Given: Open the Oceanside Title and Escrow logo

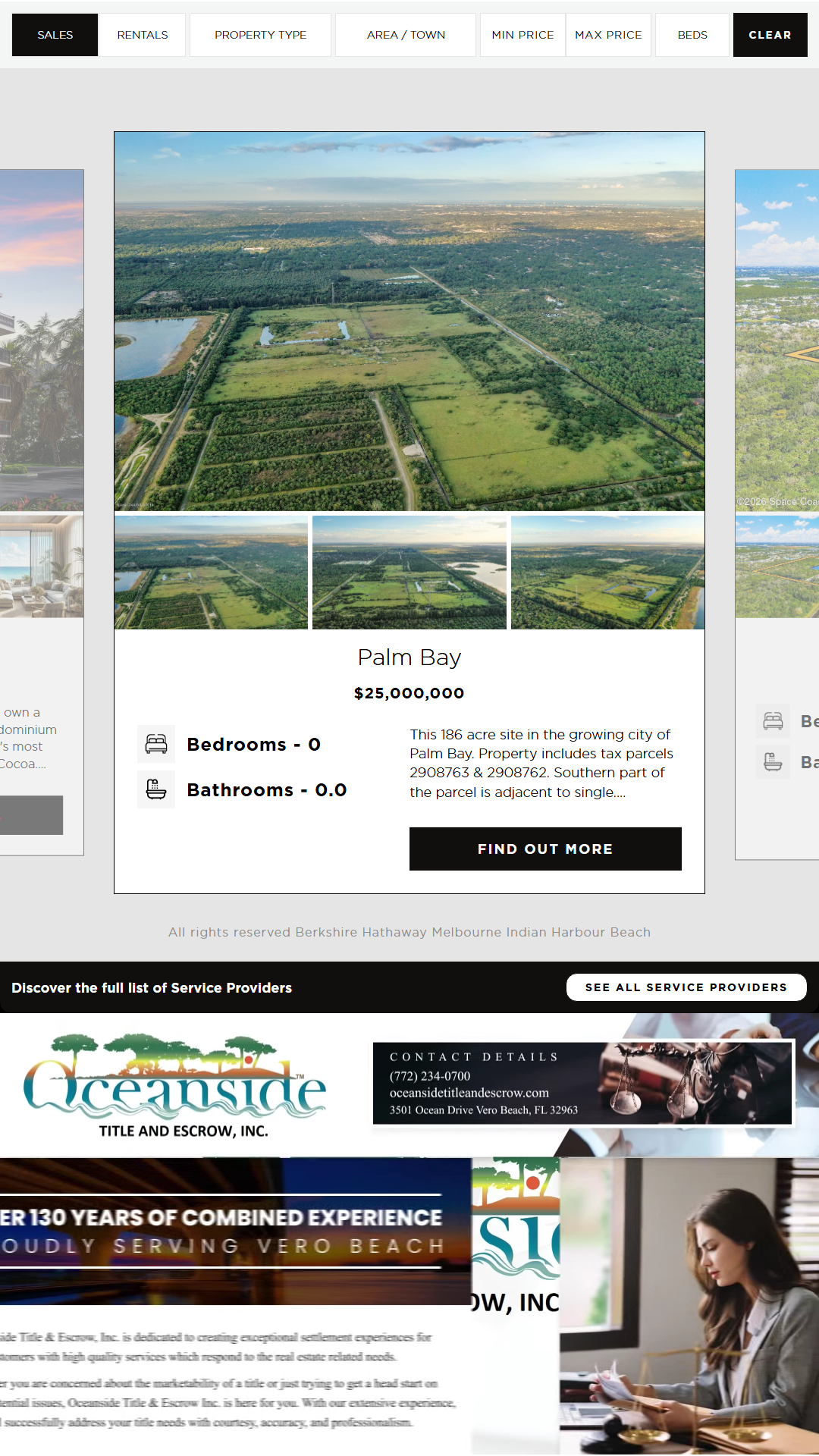Looking at the screenshot, I should 176,1085.
